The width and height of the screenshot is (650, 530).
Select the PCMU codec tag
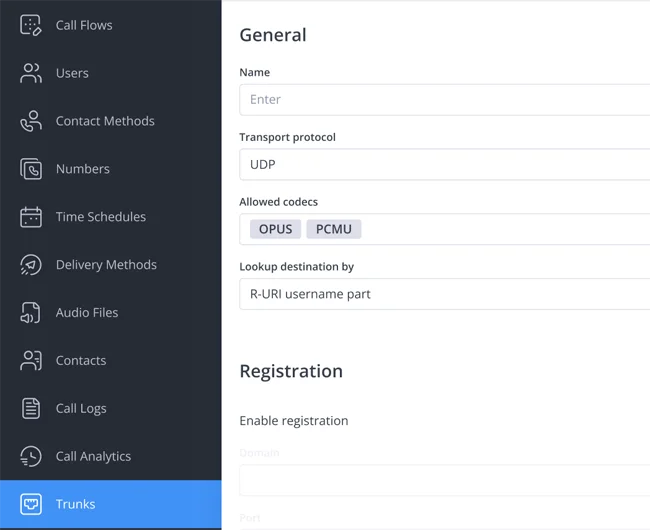[334, 229]
